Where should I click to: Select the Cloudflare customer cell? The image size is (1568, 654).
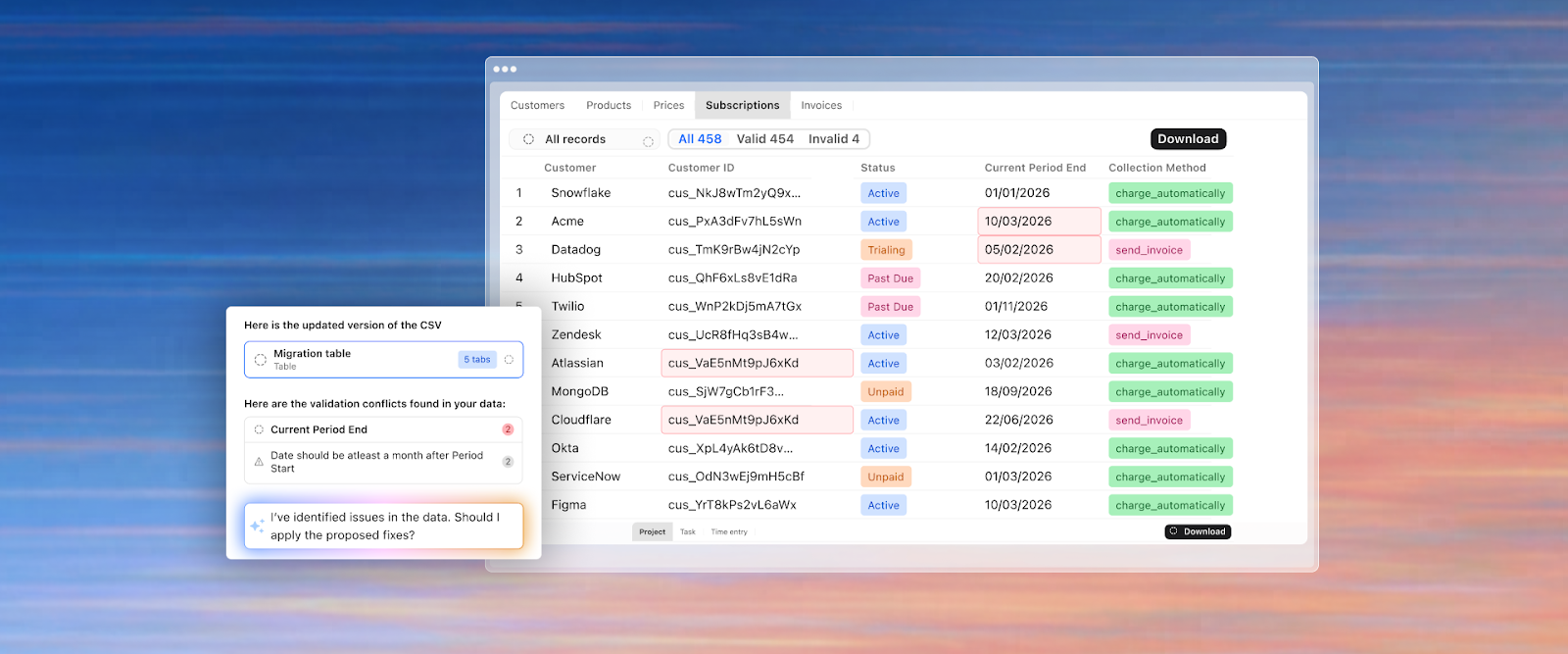[581, 421]
